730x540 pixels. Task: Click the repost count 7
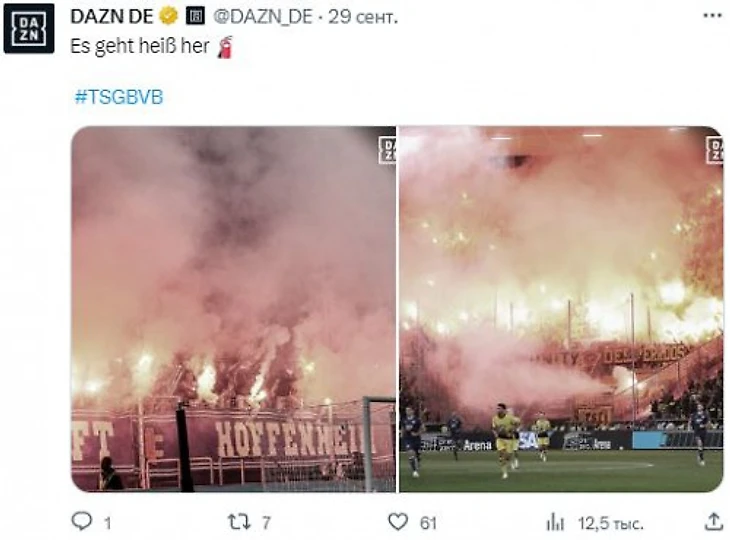coord(266,523)
